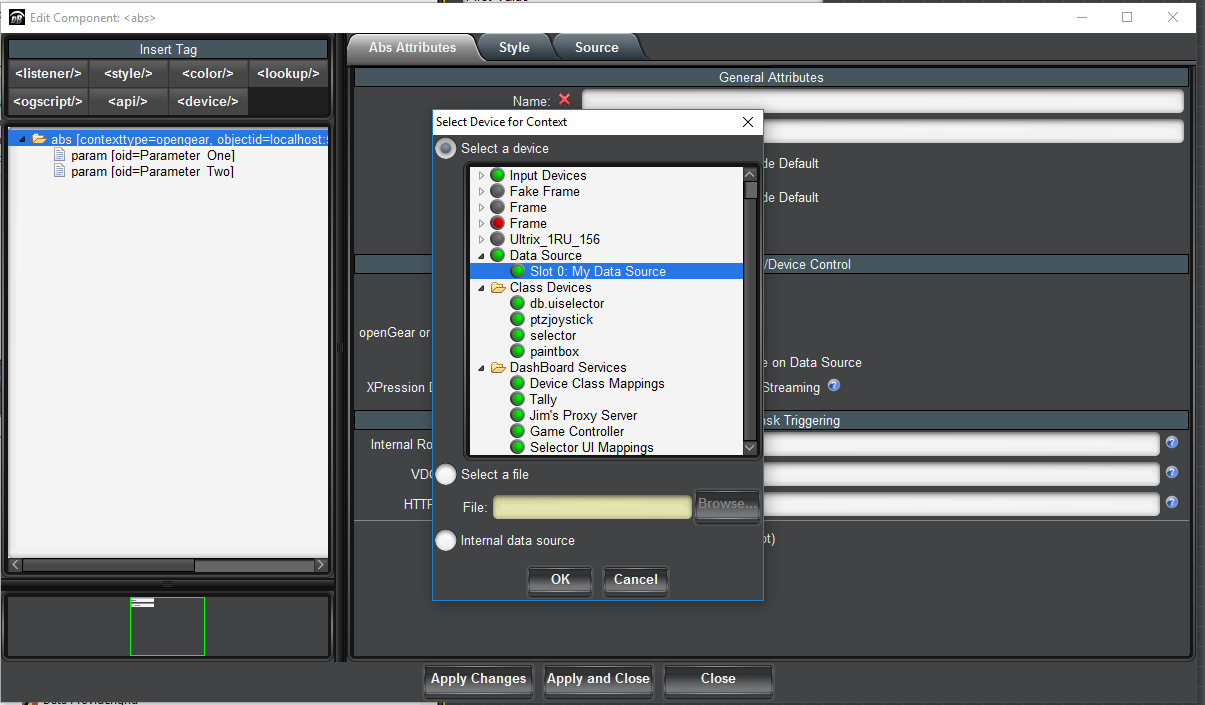Click the green status icon beside Input Devices
Image resolution: width=1205 pixels, height=705 pixels.
tap(497, 175)
